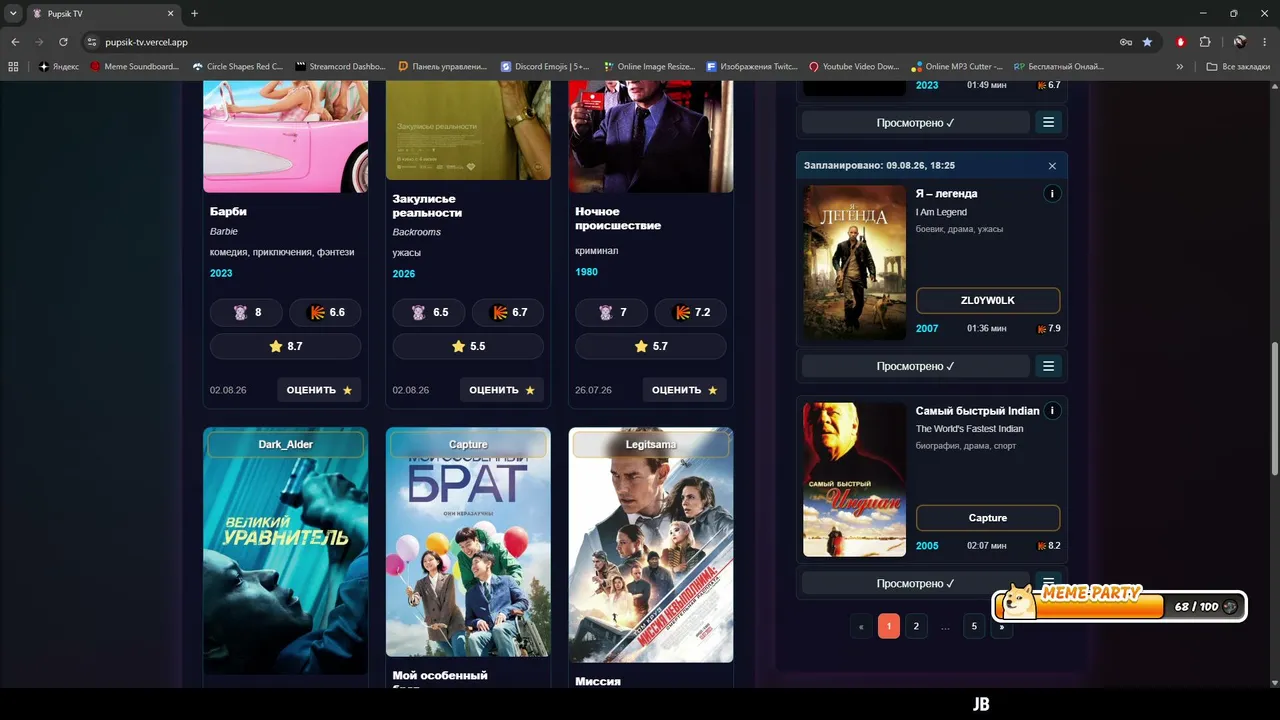
Task: View site information icon in address bar
Action: [92, 42]
